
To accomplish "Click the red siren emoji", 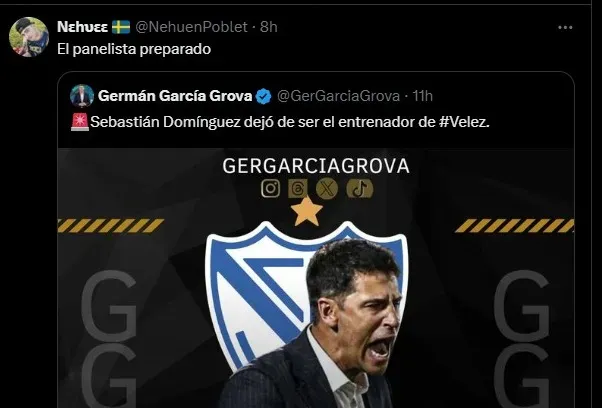I will pos(77,122).
